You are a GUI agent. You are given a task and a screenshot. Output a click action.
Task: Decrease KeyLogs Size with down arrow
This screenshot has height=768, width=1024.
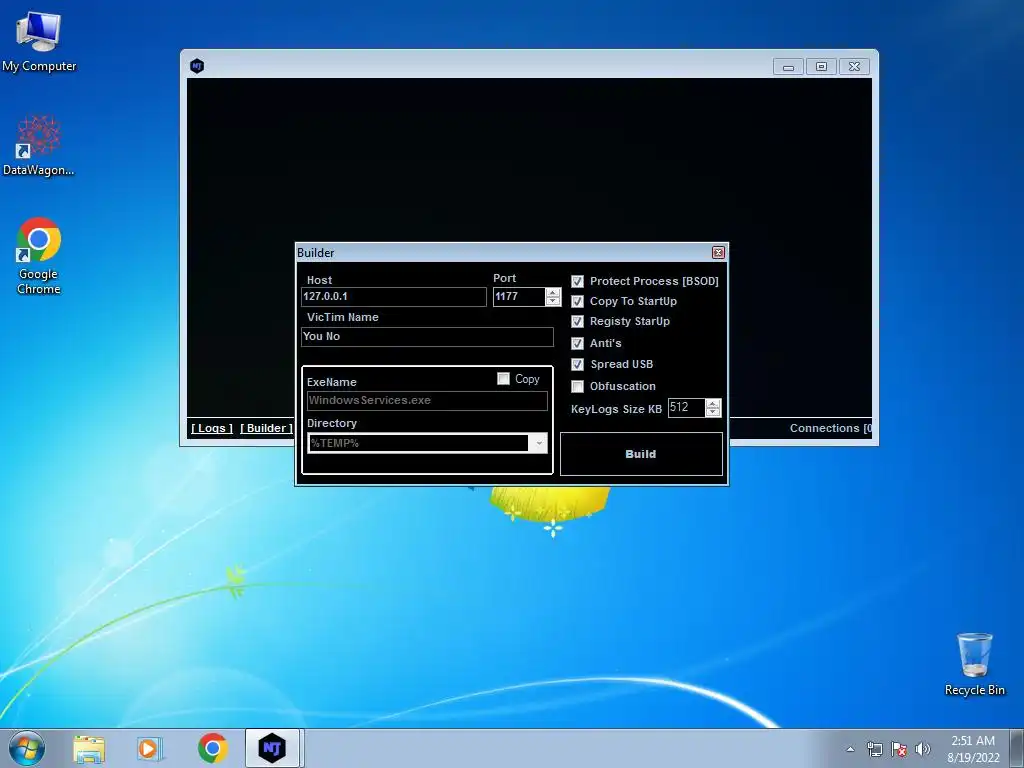[713, 412]
